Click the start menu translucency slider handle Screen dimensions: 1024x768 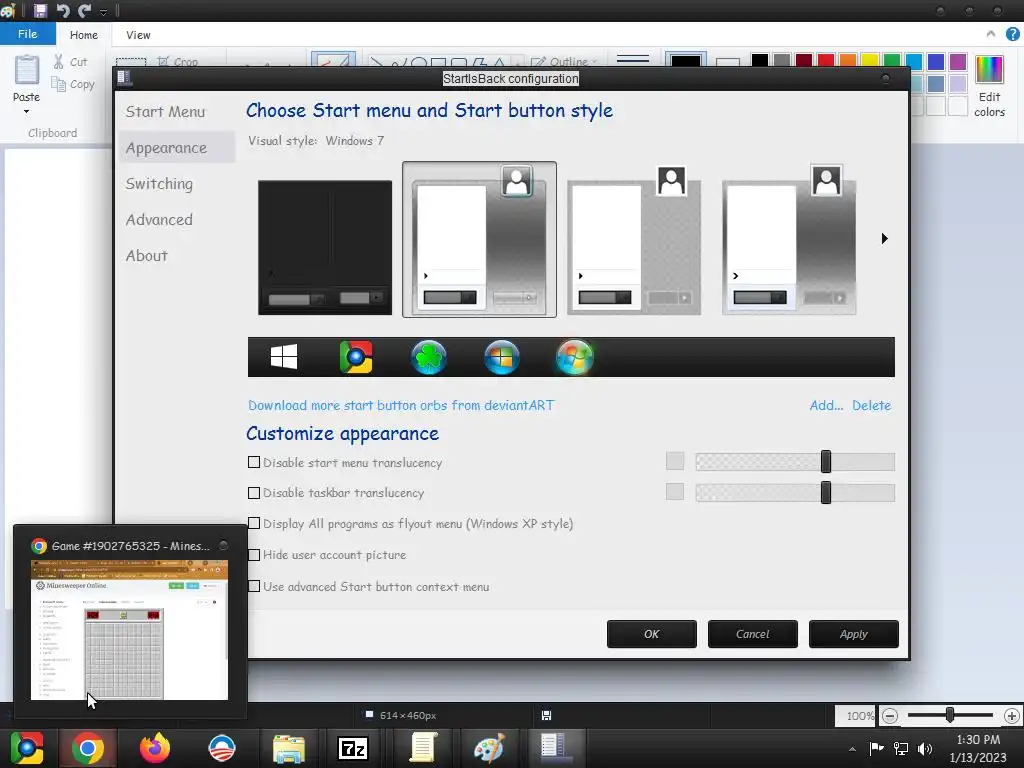pos(826,462)
